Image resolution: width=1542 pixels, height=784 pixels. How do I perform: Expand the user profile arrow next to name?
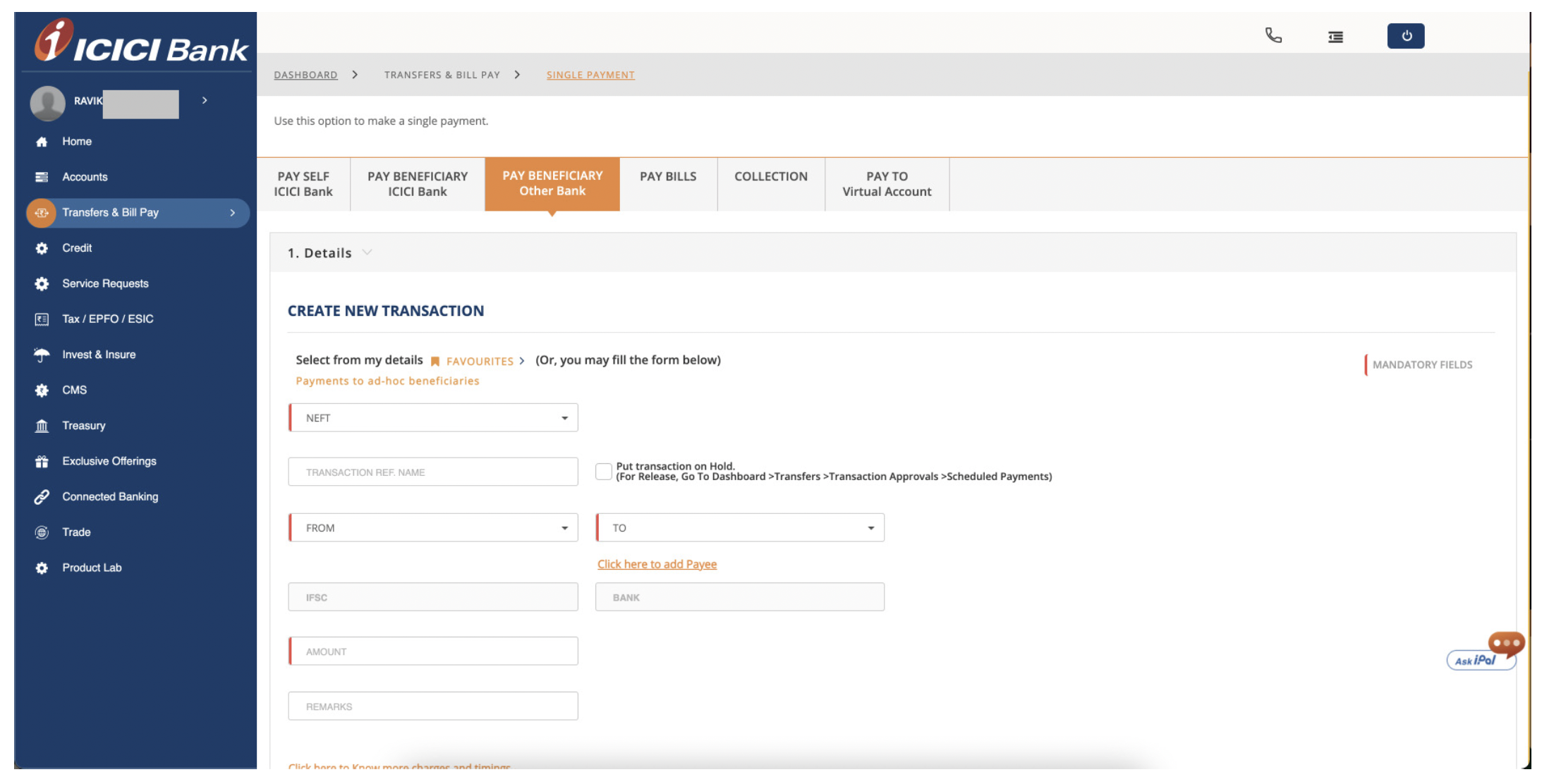pyautogui.click(x=205, y=101)
